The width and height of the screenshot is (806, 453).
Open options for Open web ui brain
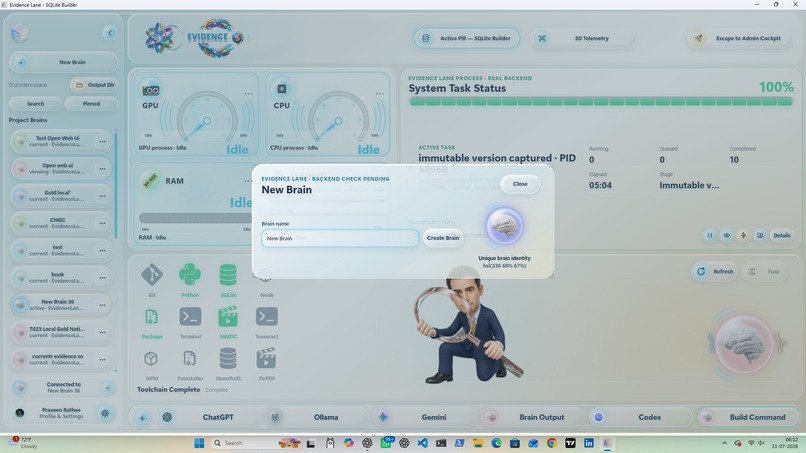coord(102,169)
